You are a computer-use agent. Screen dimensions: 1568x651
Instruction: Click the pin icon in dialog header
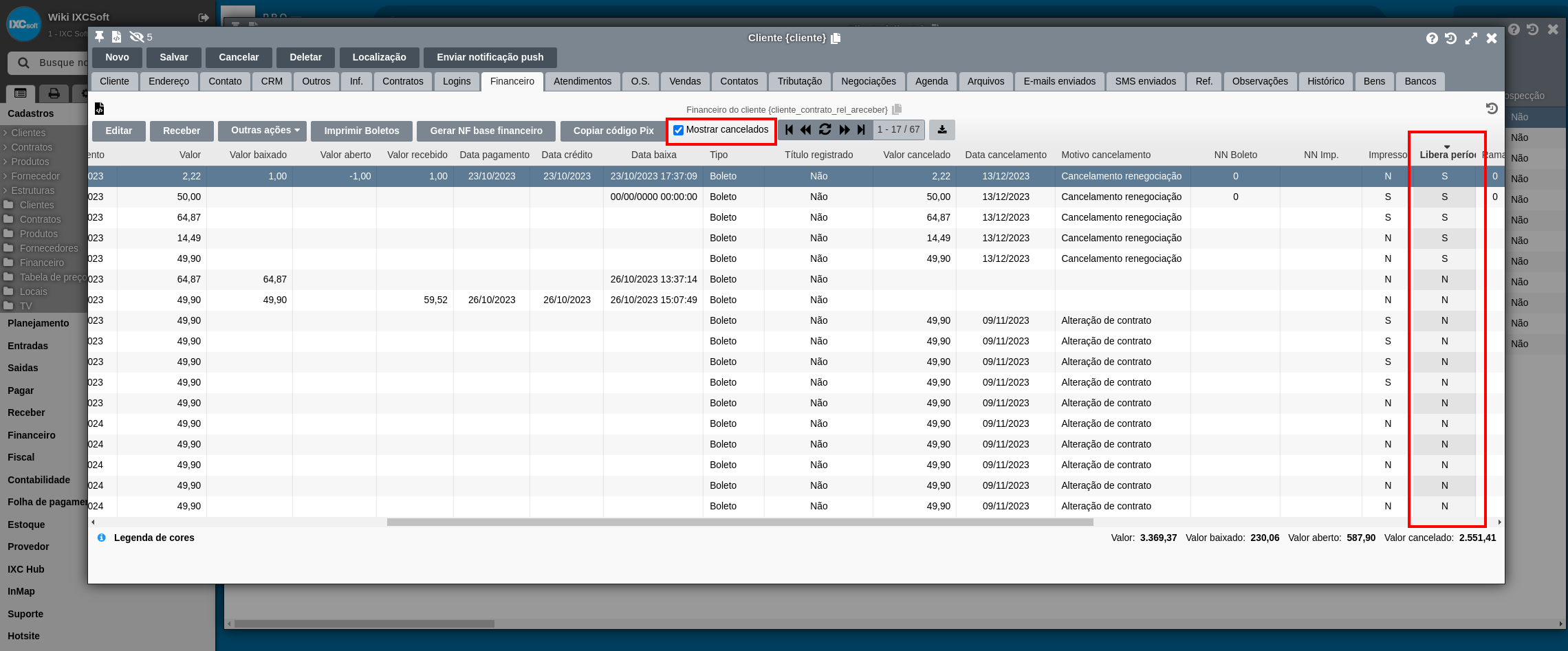coord(100,37)
